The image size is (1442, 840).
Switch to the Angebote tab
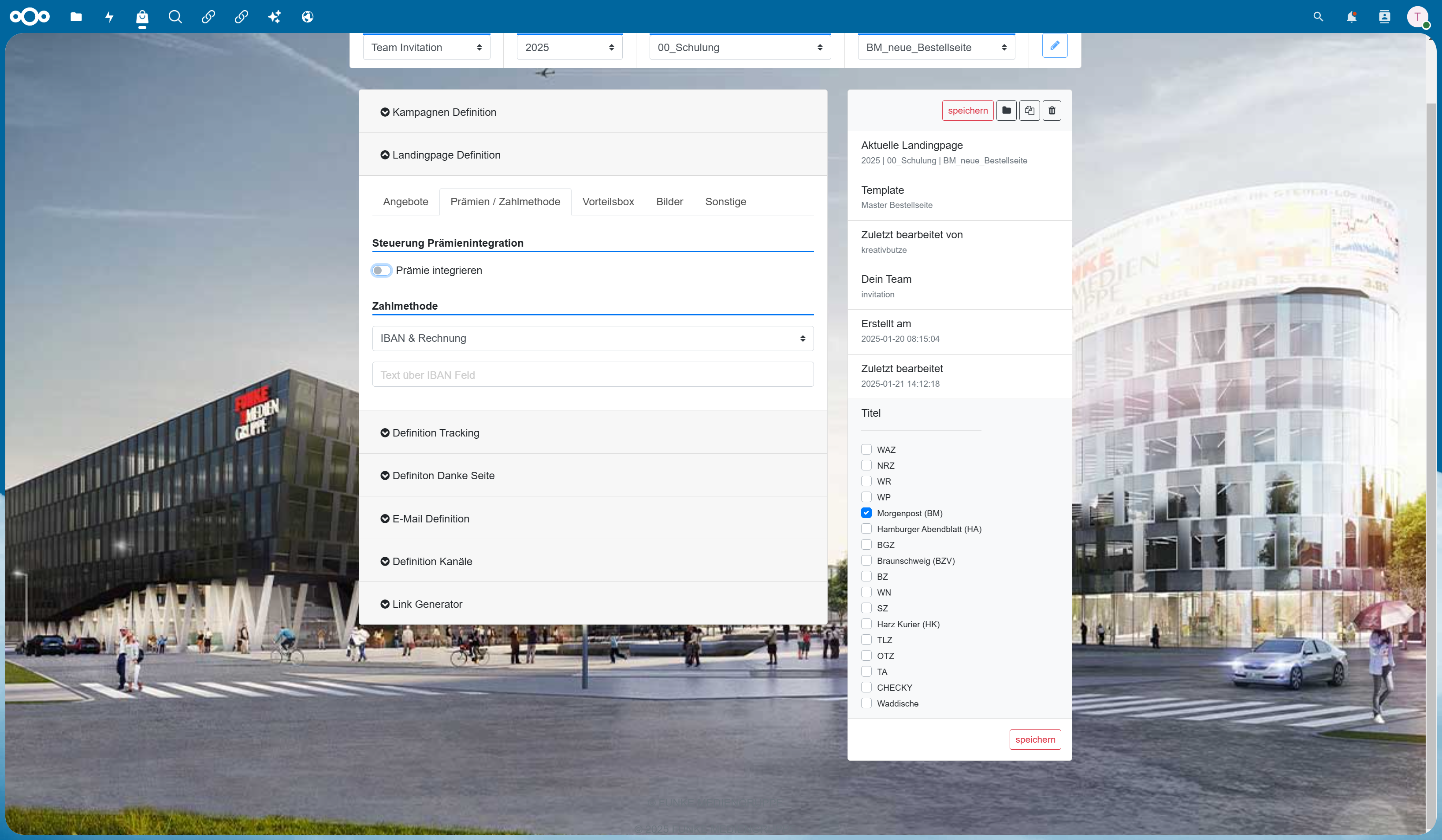[x=406, y=202]
